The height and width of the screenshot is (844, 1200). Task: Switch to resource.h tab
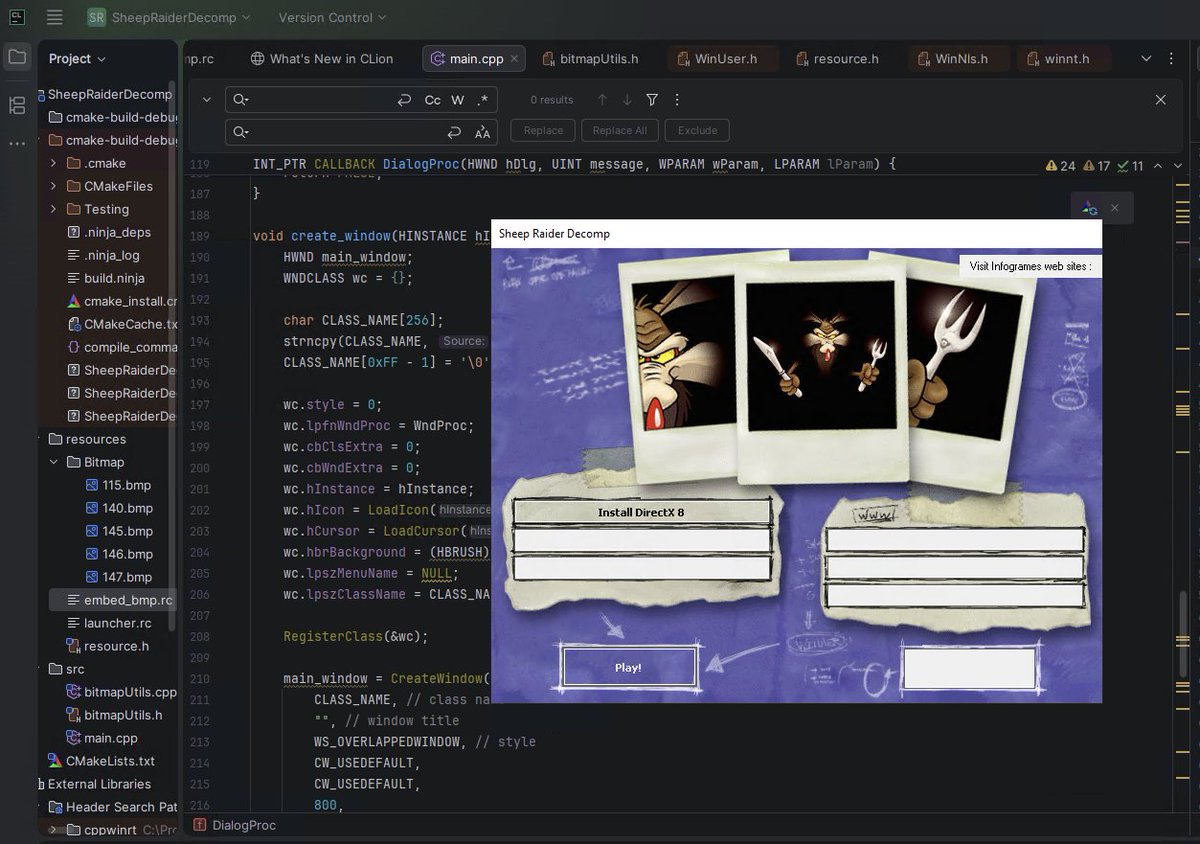tap(837, 59)
